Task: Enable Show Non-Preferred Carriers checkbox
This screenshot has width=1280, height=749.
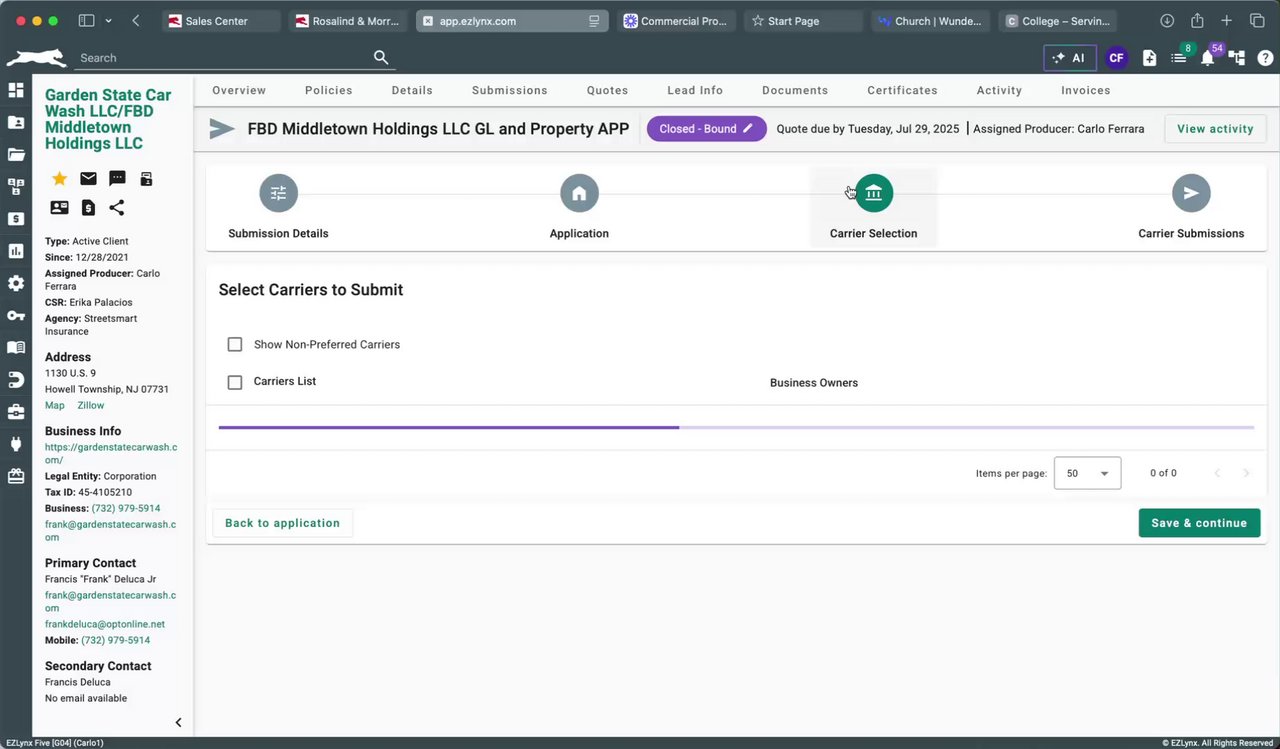Action: [x=235, y=344]
